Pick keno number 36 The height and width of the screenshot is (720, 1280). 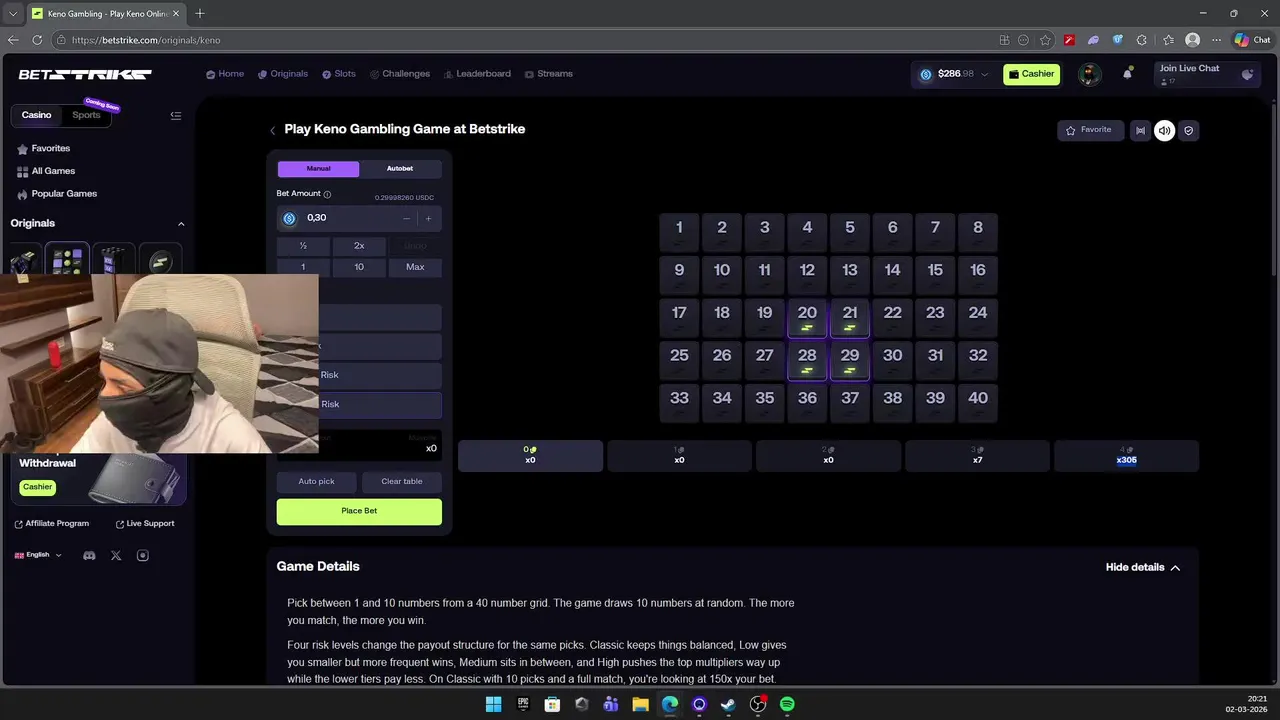click(x=807, y=403)
